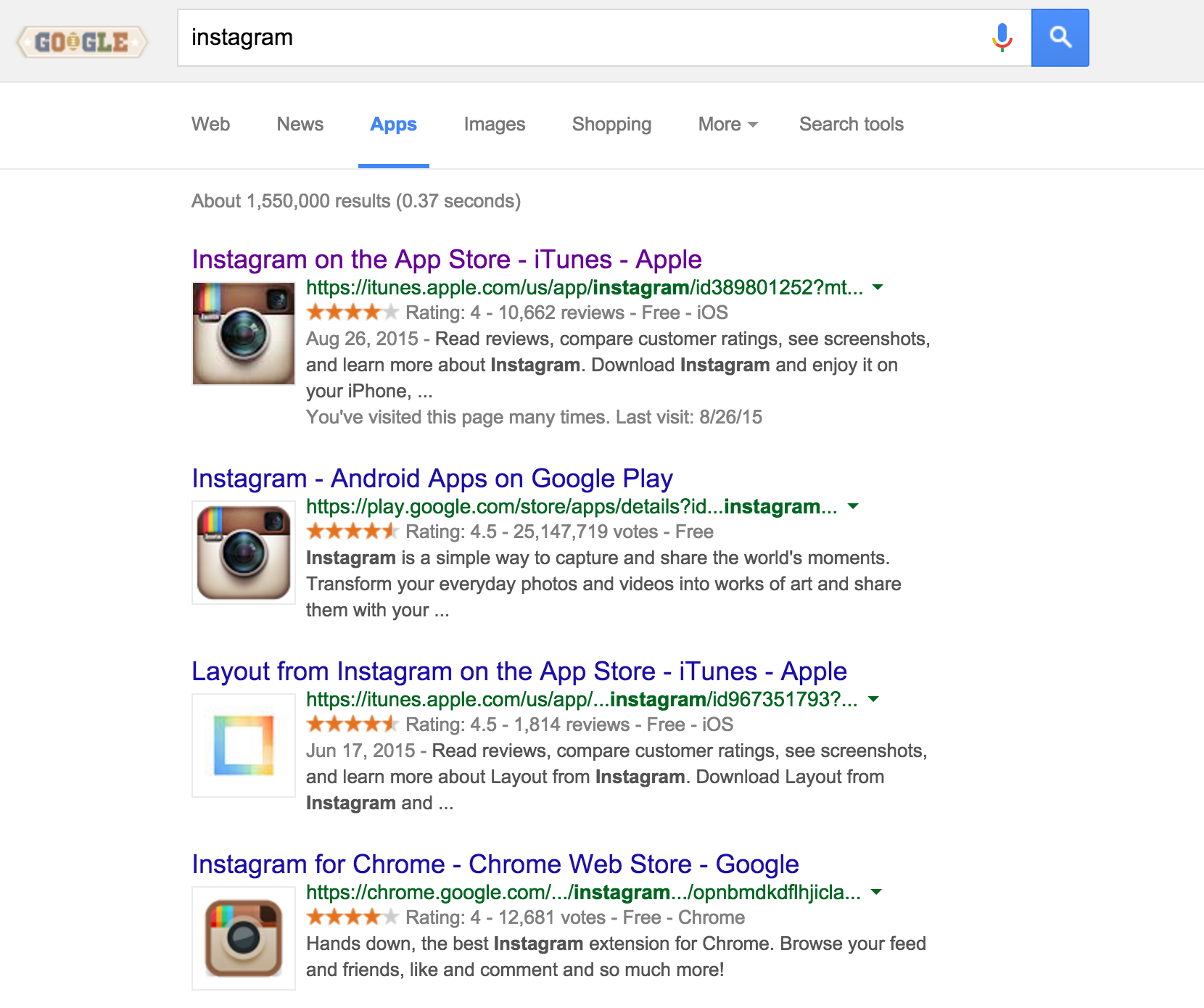The height and width of the screenshot is (1008, 1204).
Task: Open Instagram for Chrome app icon thumbnail
Action: (x=244, y=938)
